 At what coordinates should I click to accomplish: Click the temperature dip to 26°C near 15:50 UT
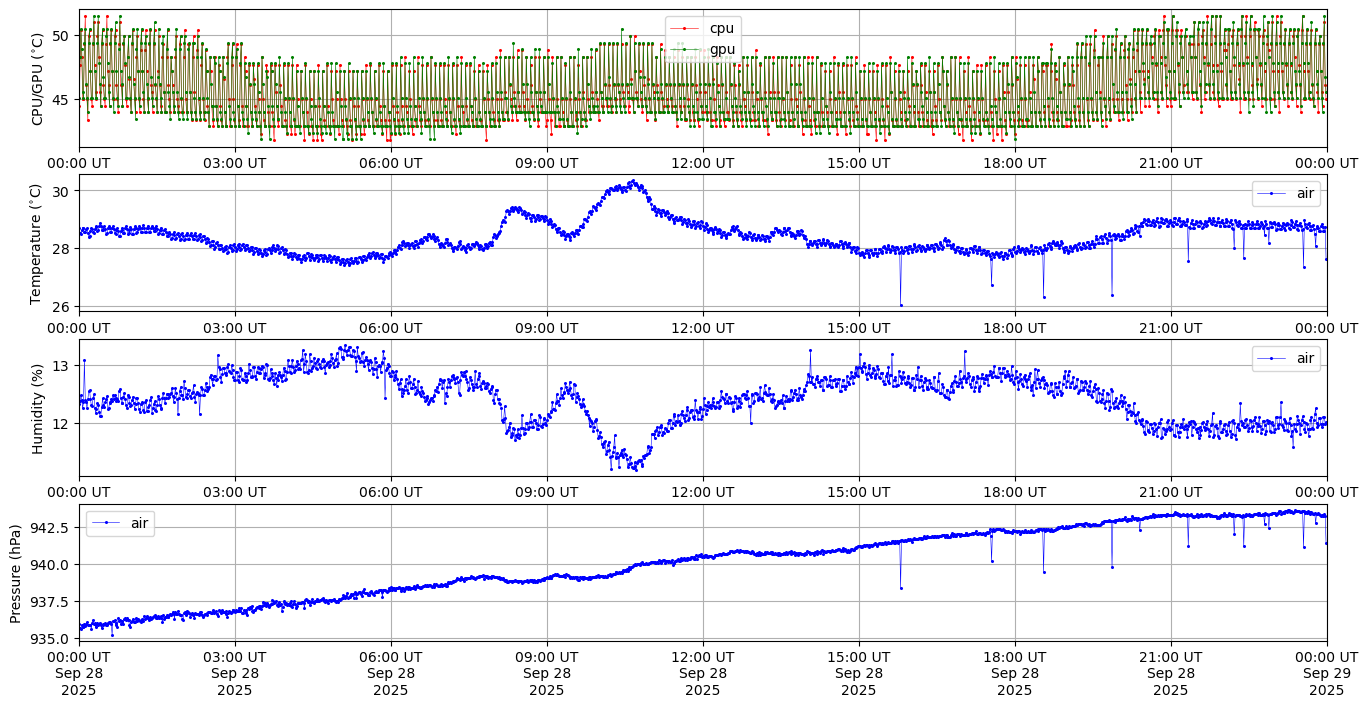point(901,305)
